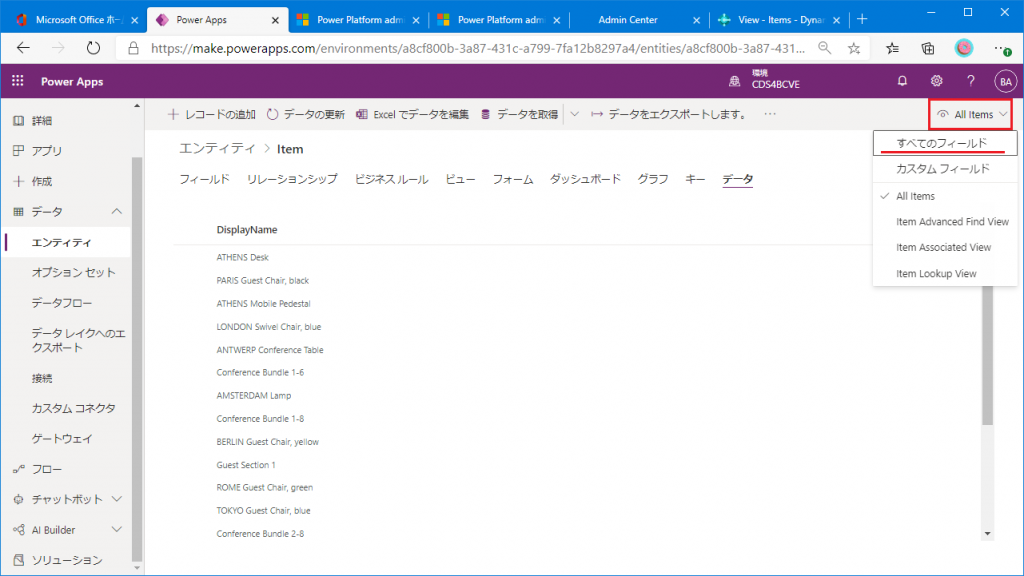Switch to the リレーションシップ tab
The image size is (1024, 576).
pos(292,179)
